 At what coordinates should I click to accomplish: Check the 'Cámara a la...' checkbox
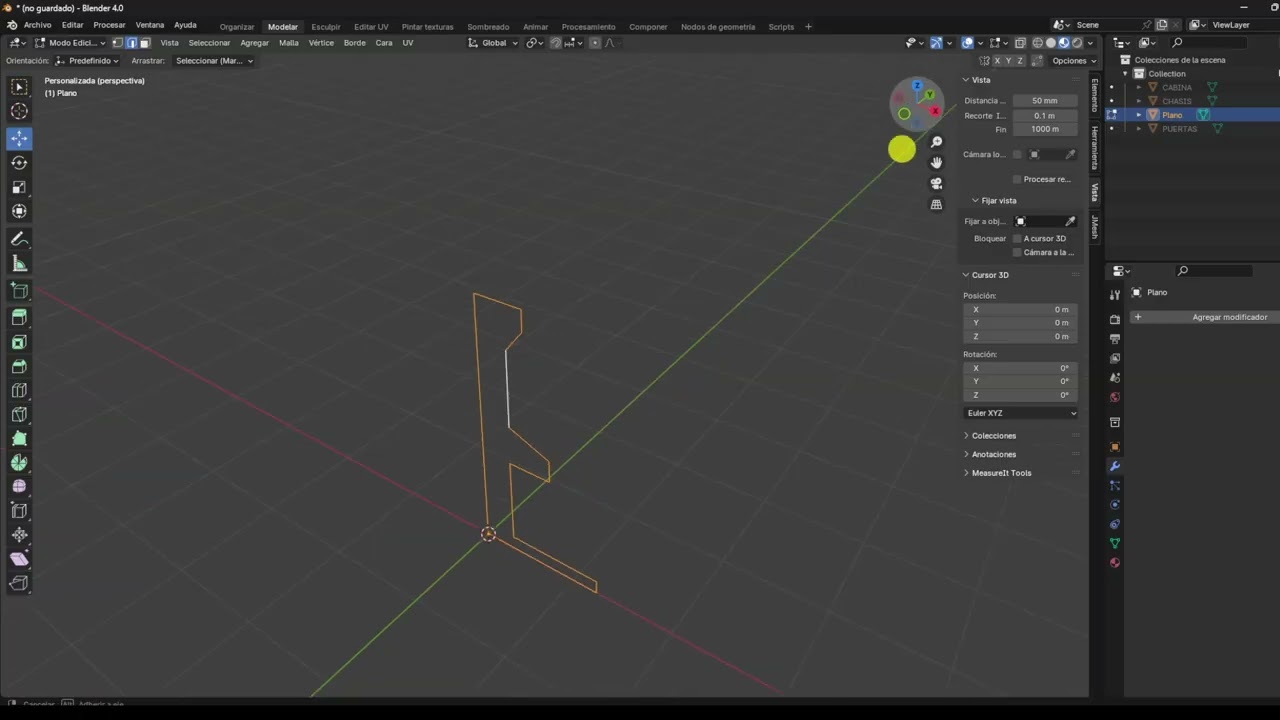(x=1017, y=253)
